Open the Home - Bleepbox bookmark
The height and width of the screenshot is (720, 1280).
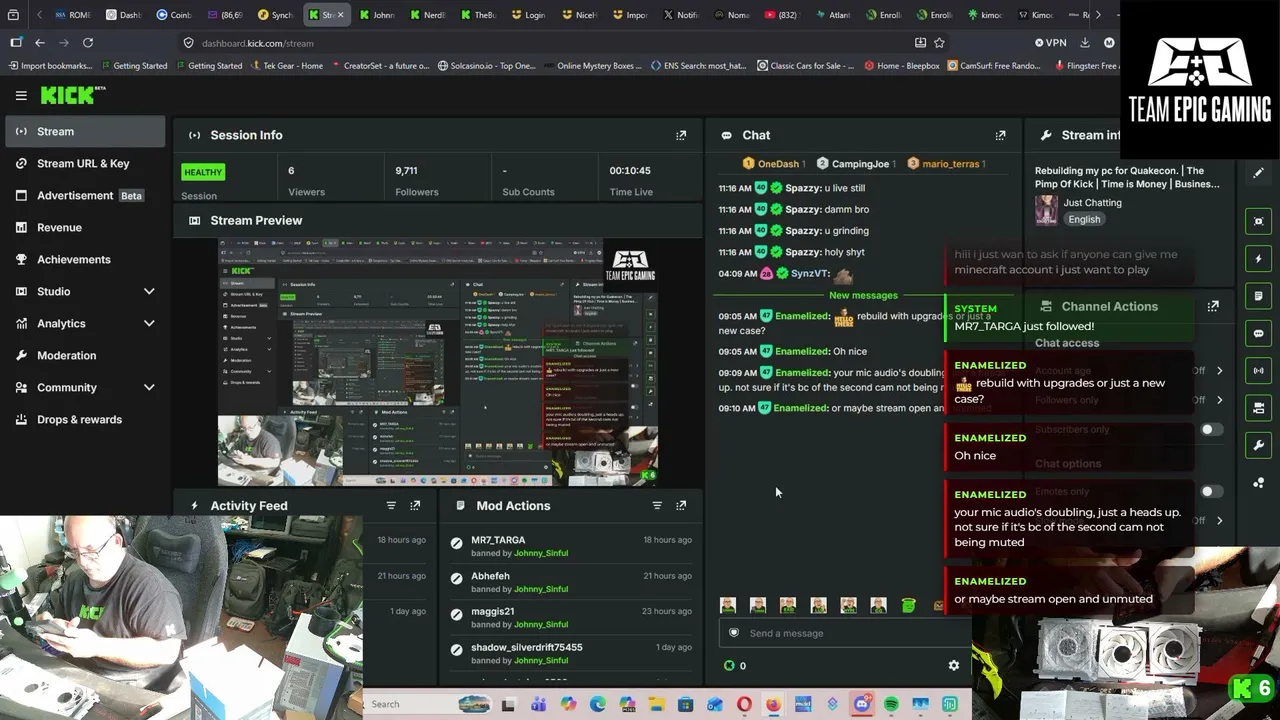tap(901, 66)
